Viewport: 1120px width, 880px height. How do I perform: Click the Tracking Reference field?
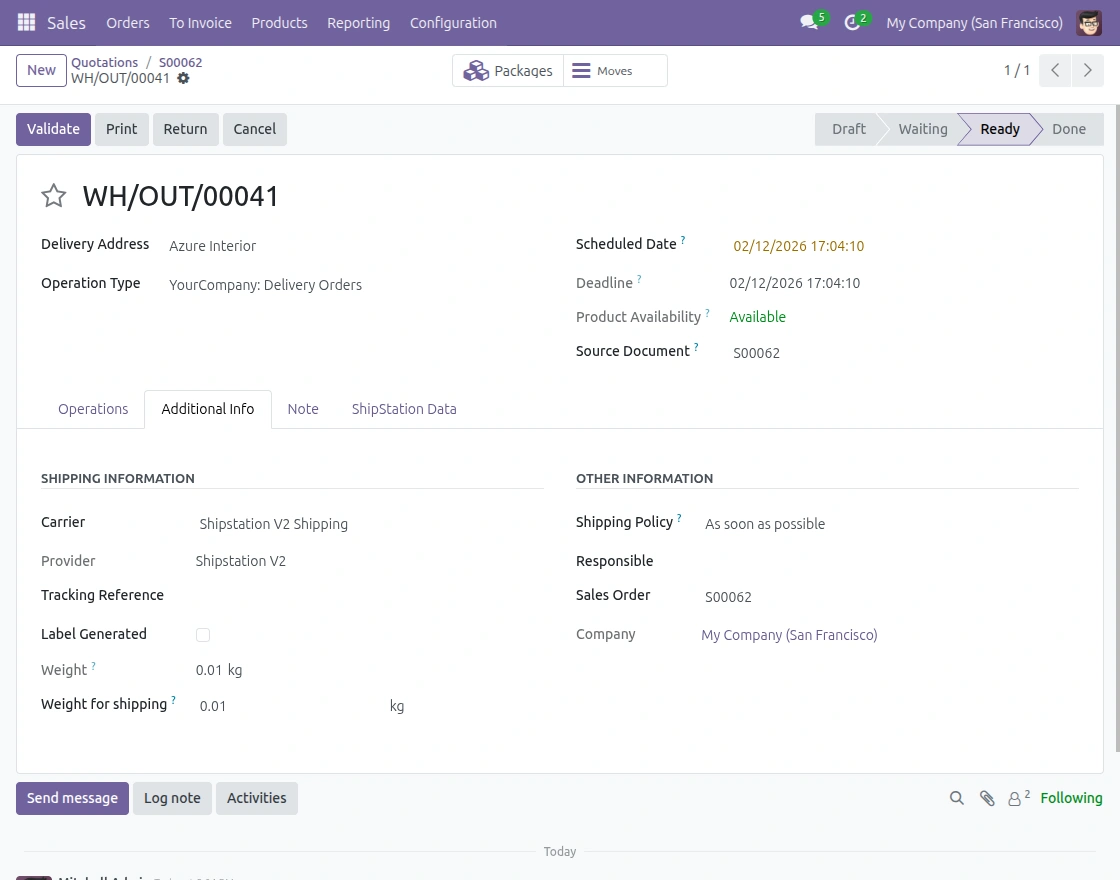[x=368, y=596]
